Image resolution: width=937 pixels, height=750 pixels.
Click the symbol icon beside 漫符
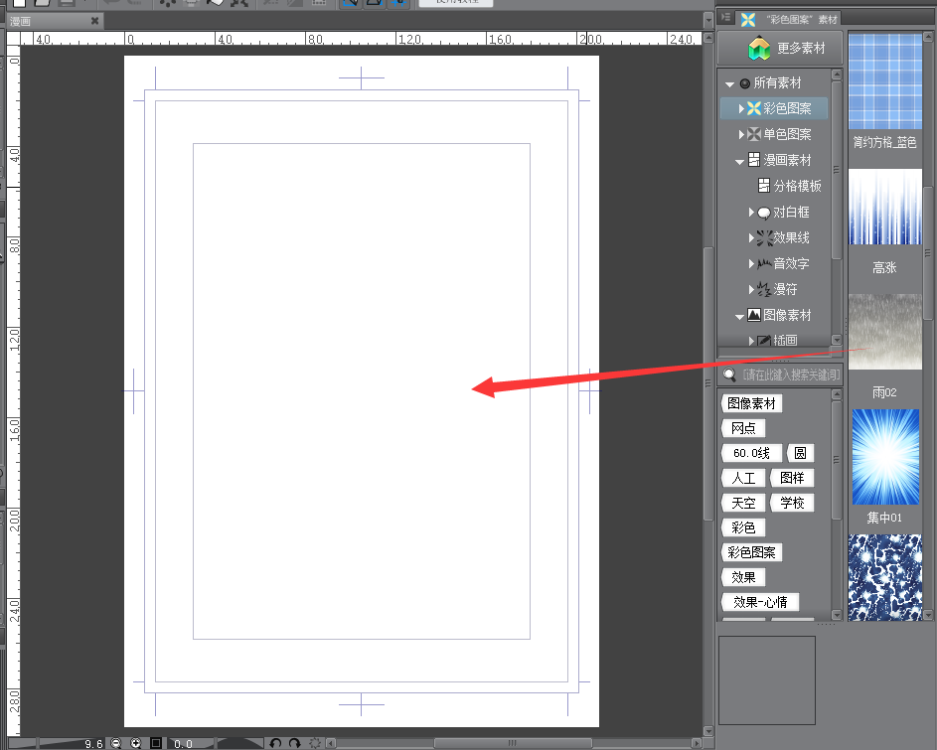[764, 289]
